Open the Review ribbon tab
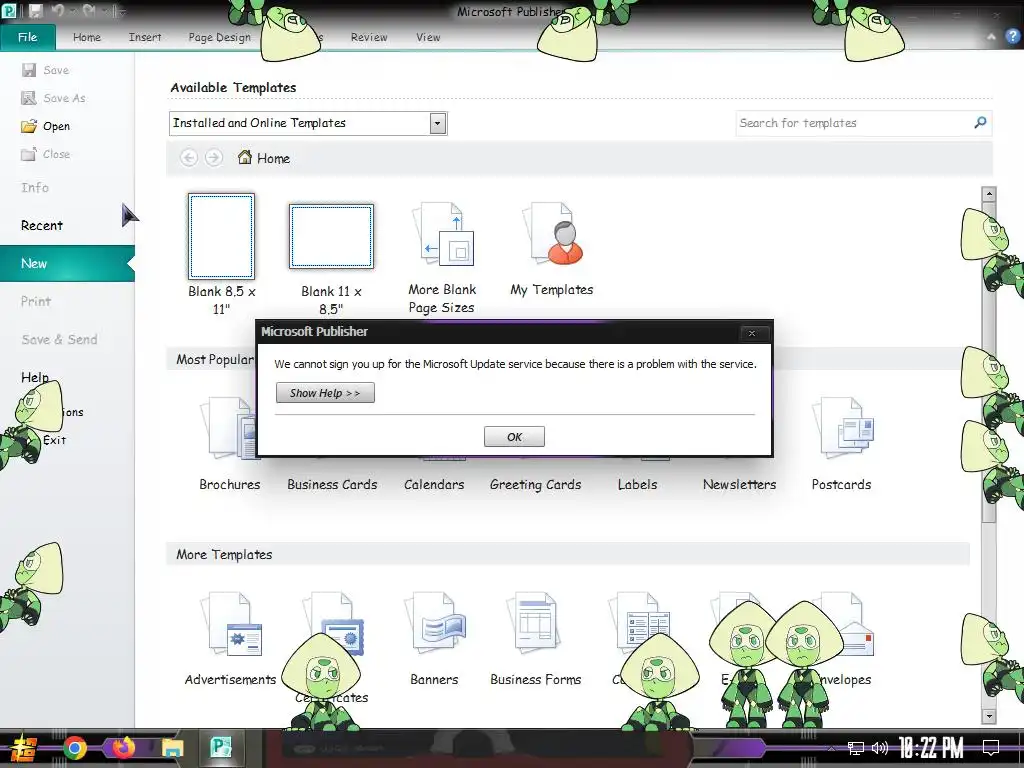The height and width of the screenshot is (768, 1024). (369, 37)
